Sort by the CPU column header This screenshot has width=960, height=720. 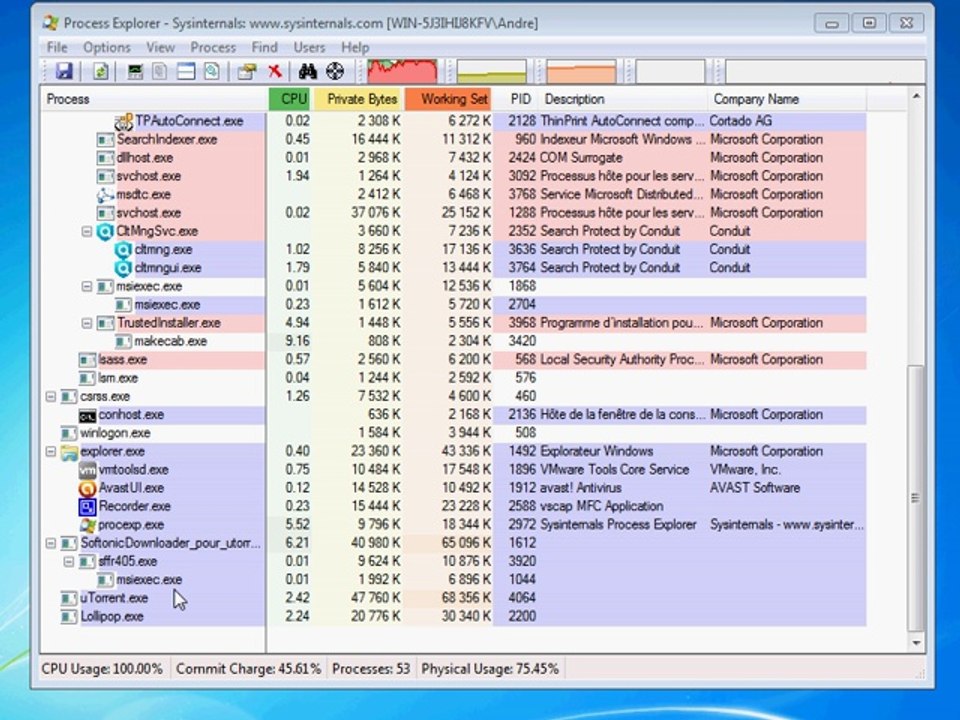tap(291, 99)
